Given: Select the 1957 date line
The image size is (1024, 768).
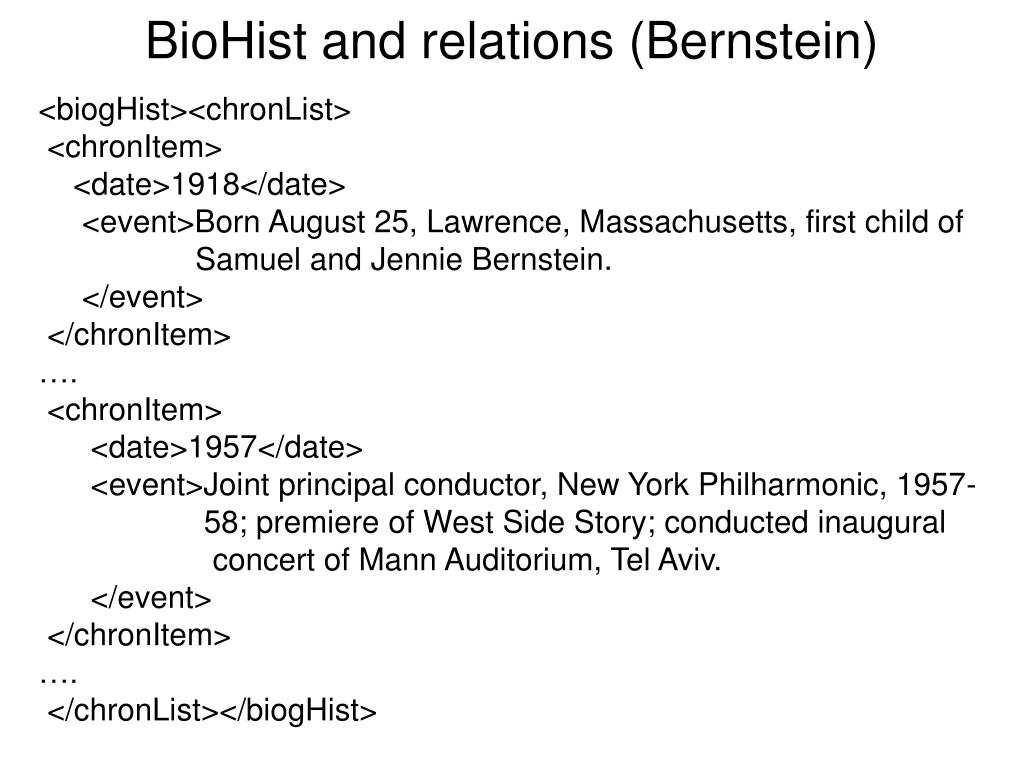Looking at the screenshot, I should (x=227, y=447).
